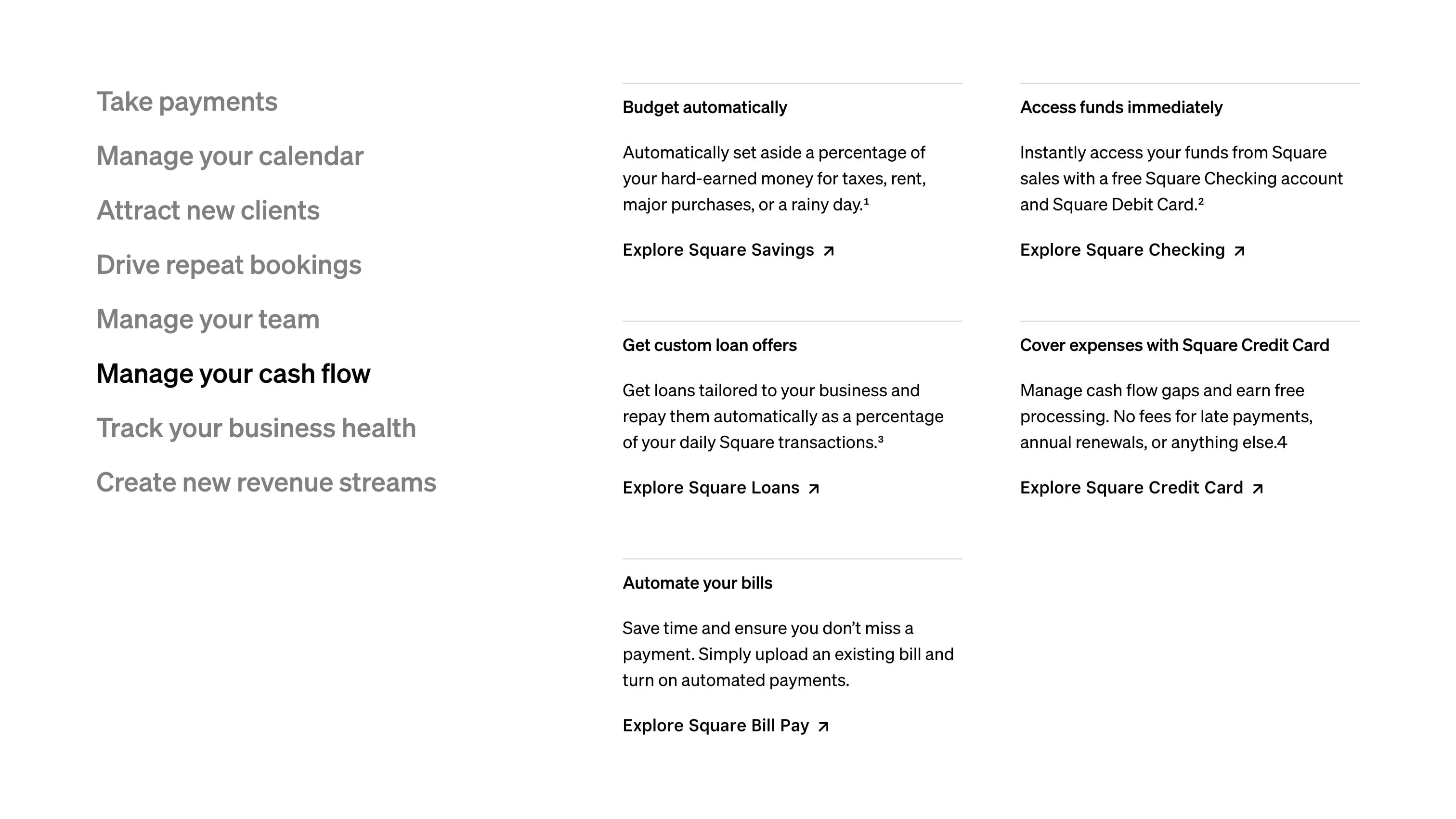Image resolution: width=1456 pixels, height=819 pixels.
Task: Show the Drive repeat bookings section
Action: [228, 264]
